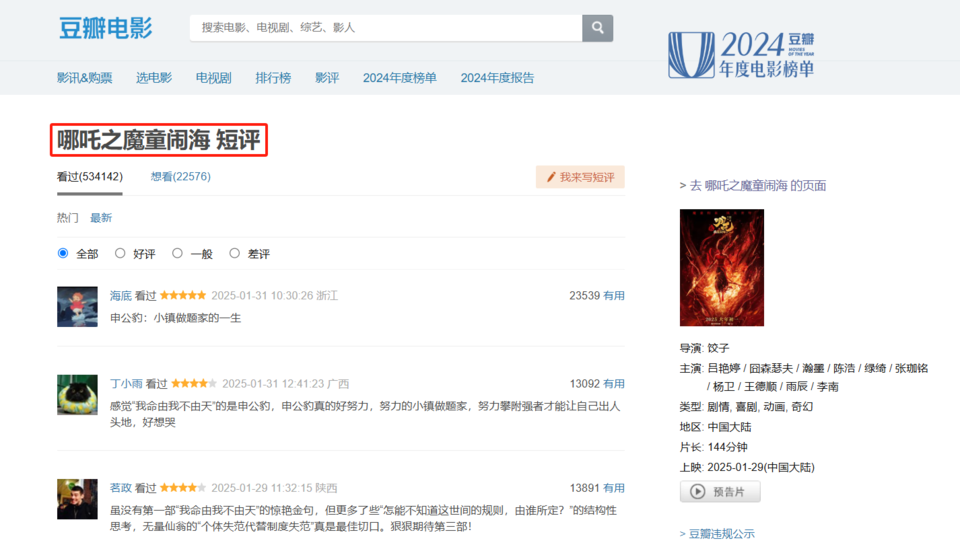Sort comments by 最新
Screen dimensions: 960x553
[101, 218]
